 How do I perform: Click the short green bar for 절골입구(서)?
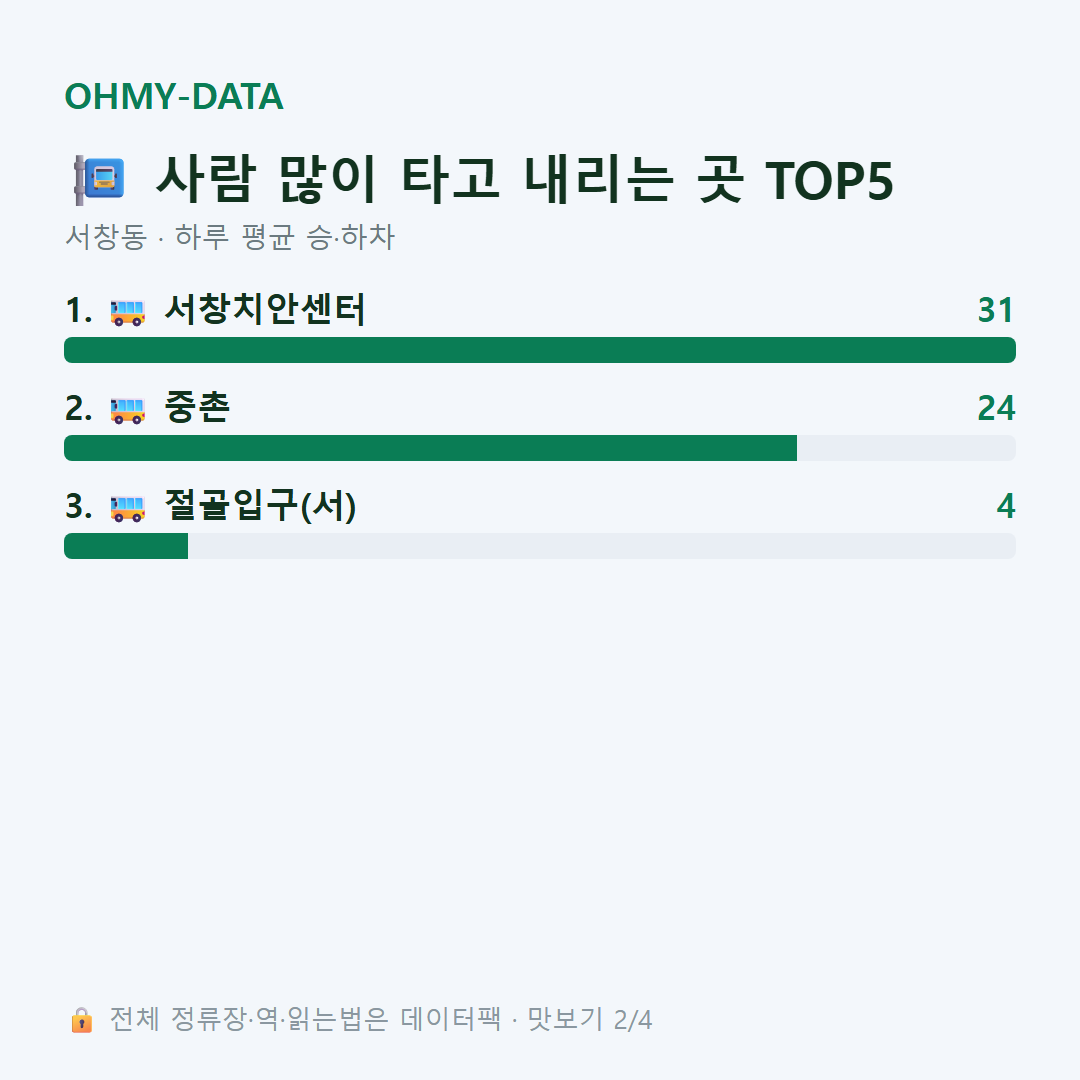click(x=126, y=546)
